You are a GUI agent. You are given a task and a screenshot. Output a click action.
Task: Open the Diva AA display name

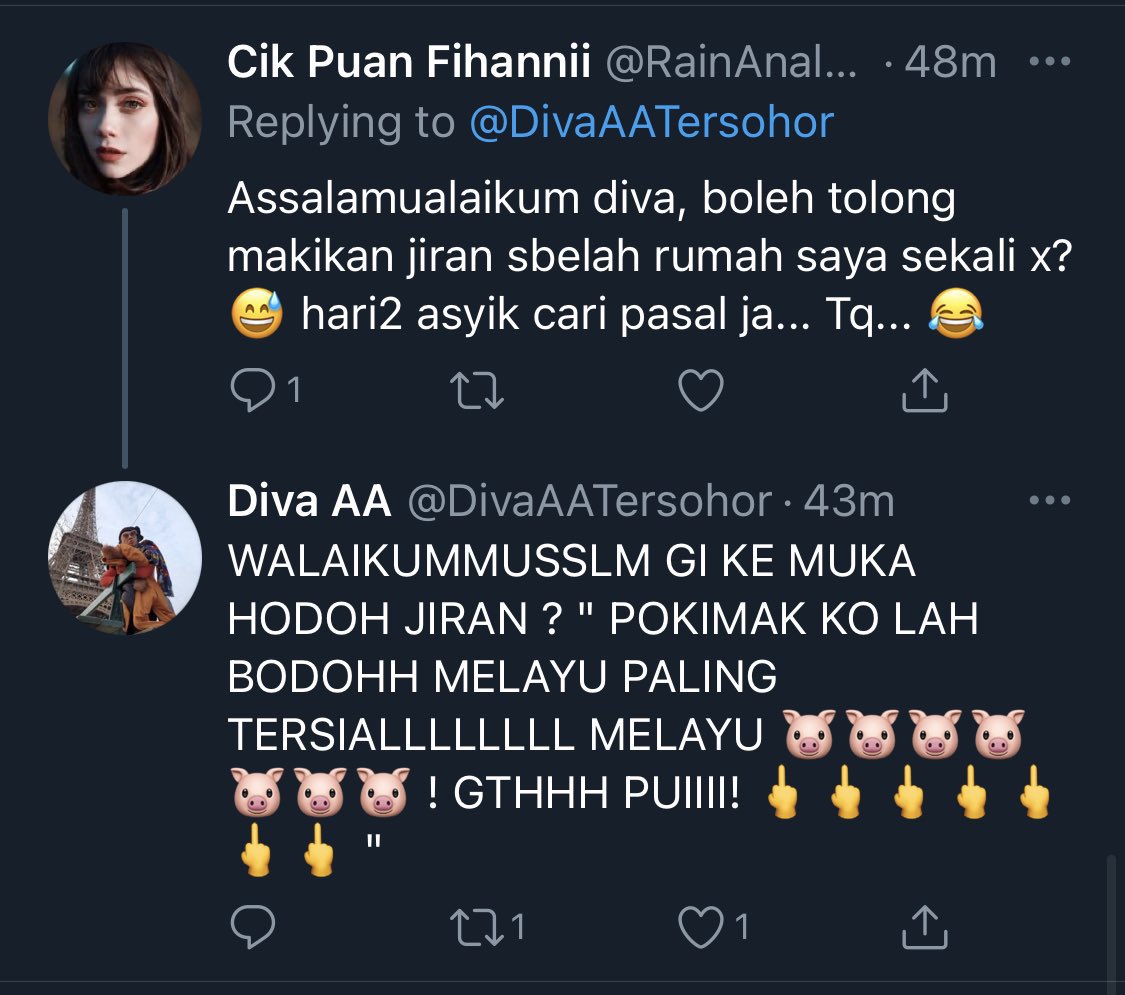point(309,500)
